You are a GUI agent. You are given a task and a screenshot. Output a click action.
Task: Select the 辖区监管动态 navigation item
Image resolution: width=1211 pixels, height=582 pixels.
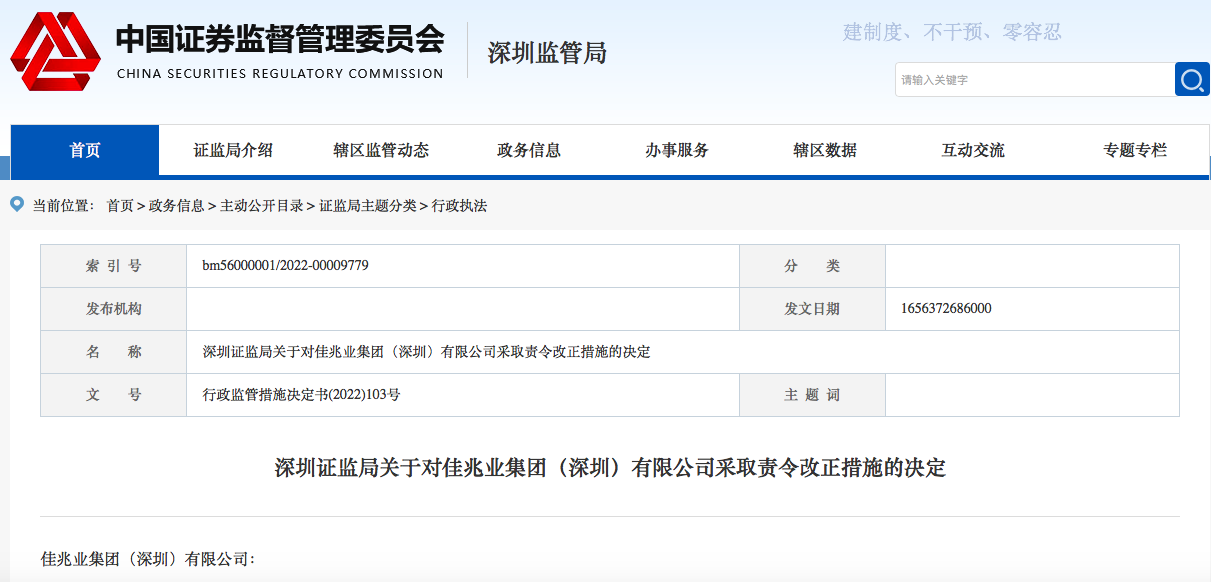click(x=381, y=151)
